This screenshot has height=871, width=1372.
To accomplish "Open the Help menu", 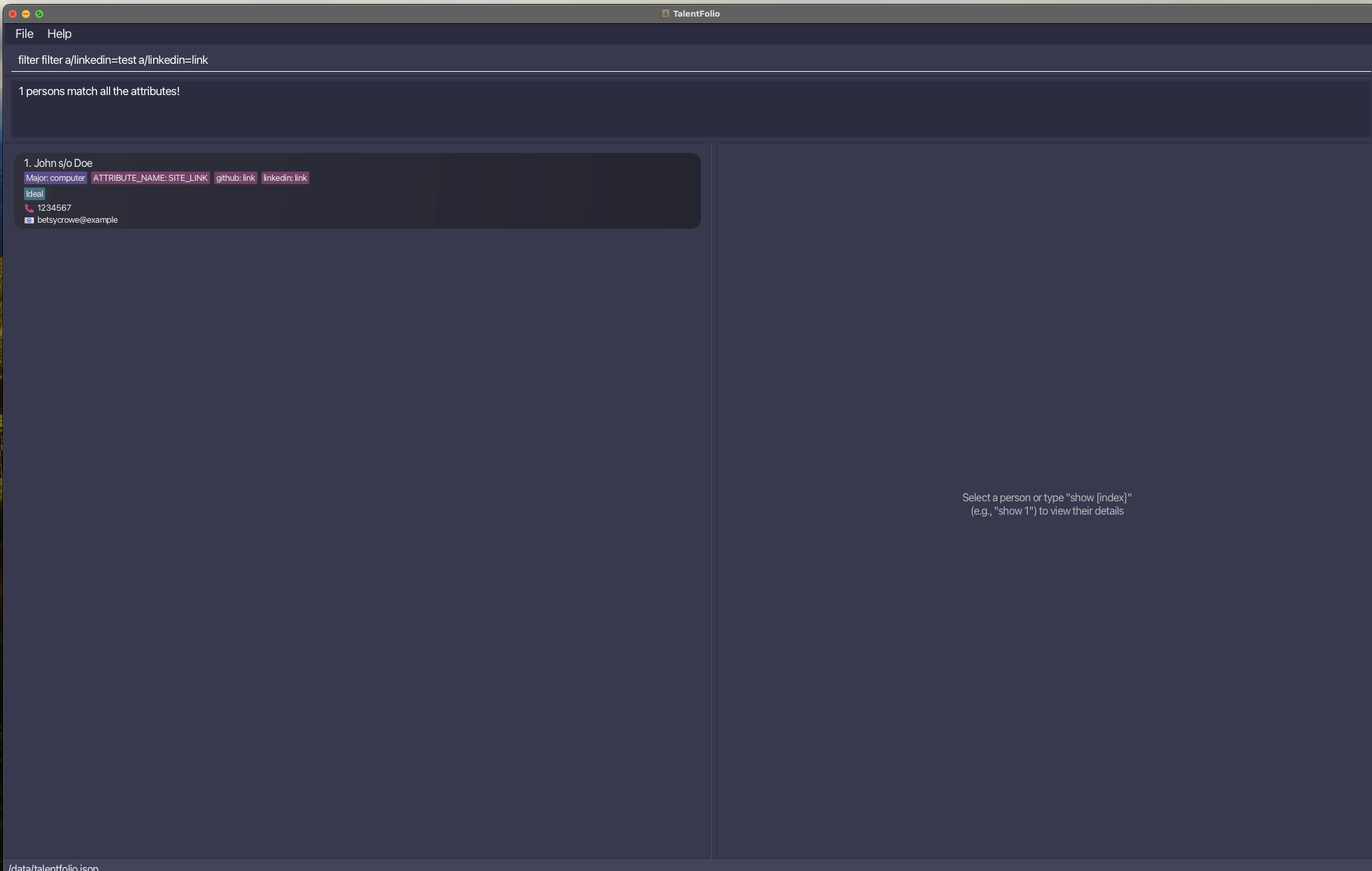I will tap(59, 34).
